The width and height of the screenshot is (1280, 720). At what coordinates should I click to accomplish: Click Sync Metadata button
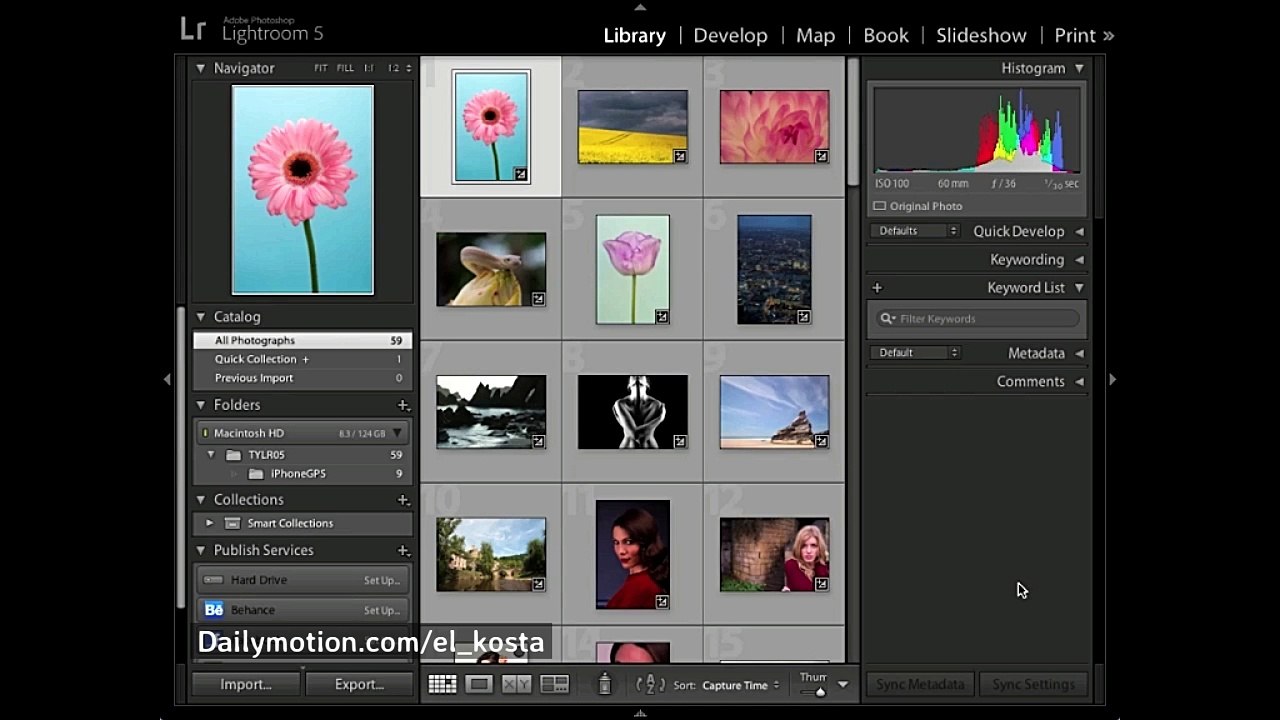click(920, 684)
